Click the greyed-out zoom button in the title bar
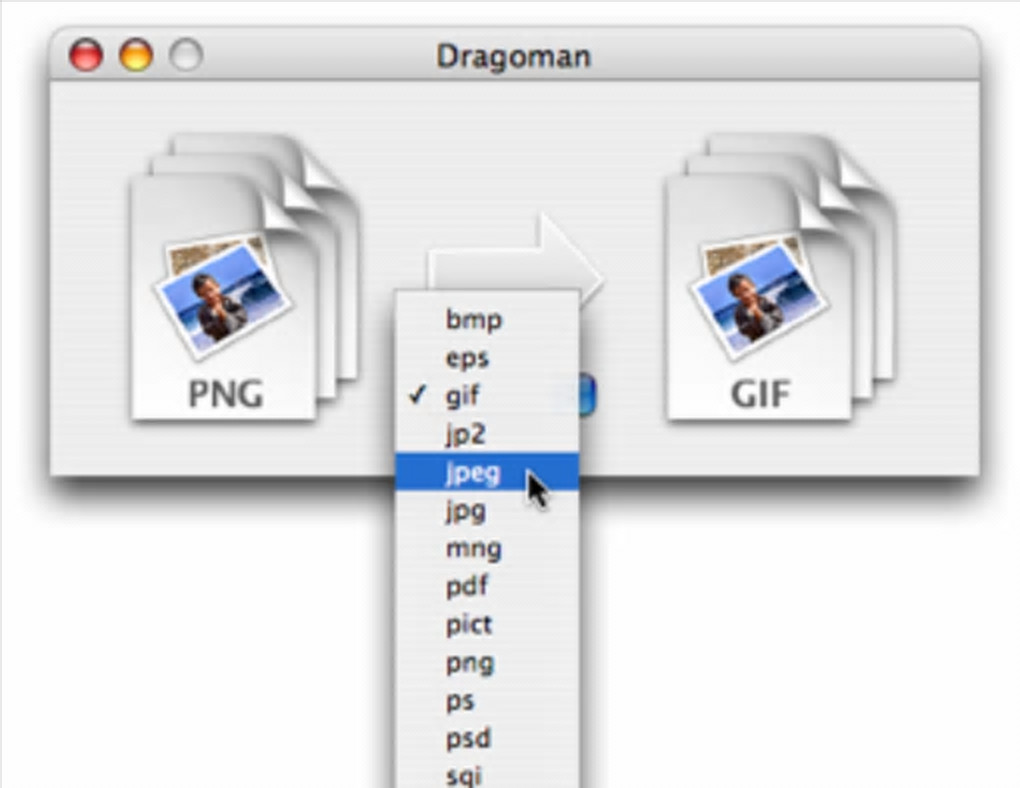The width and height of the screenshot is (1020, 788). [186, 55]
